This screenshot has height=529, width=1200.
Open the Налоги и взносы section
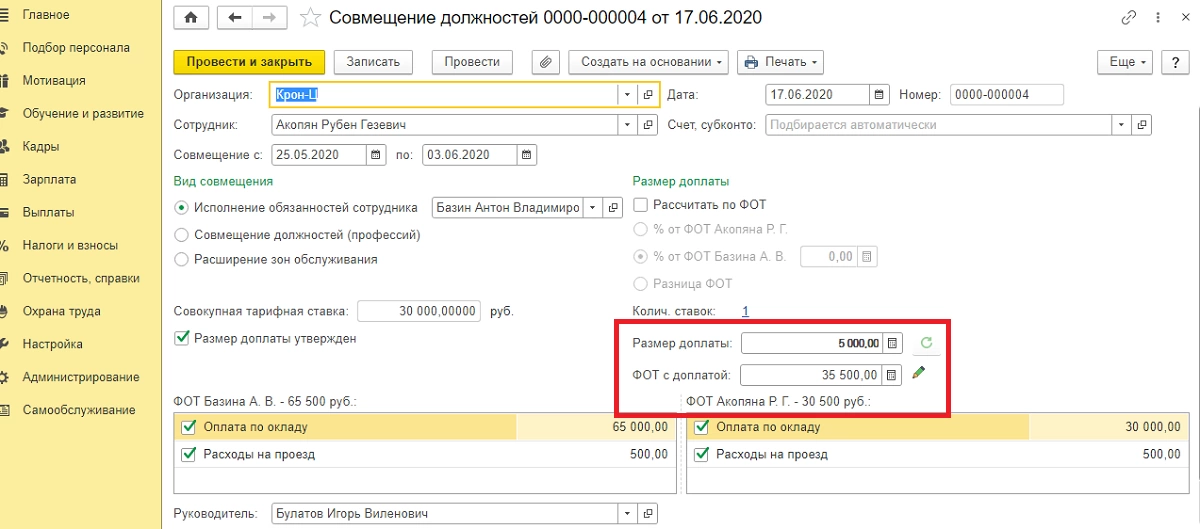[70, 245]
